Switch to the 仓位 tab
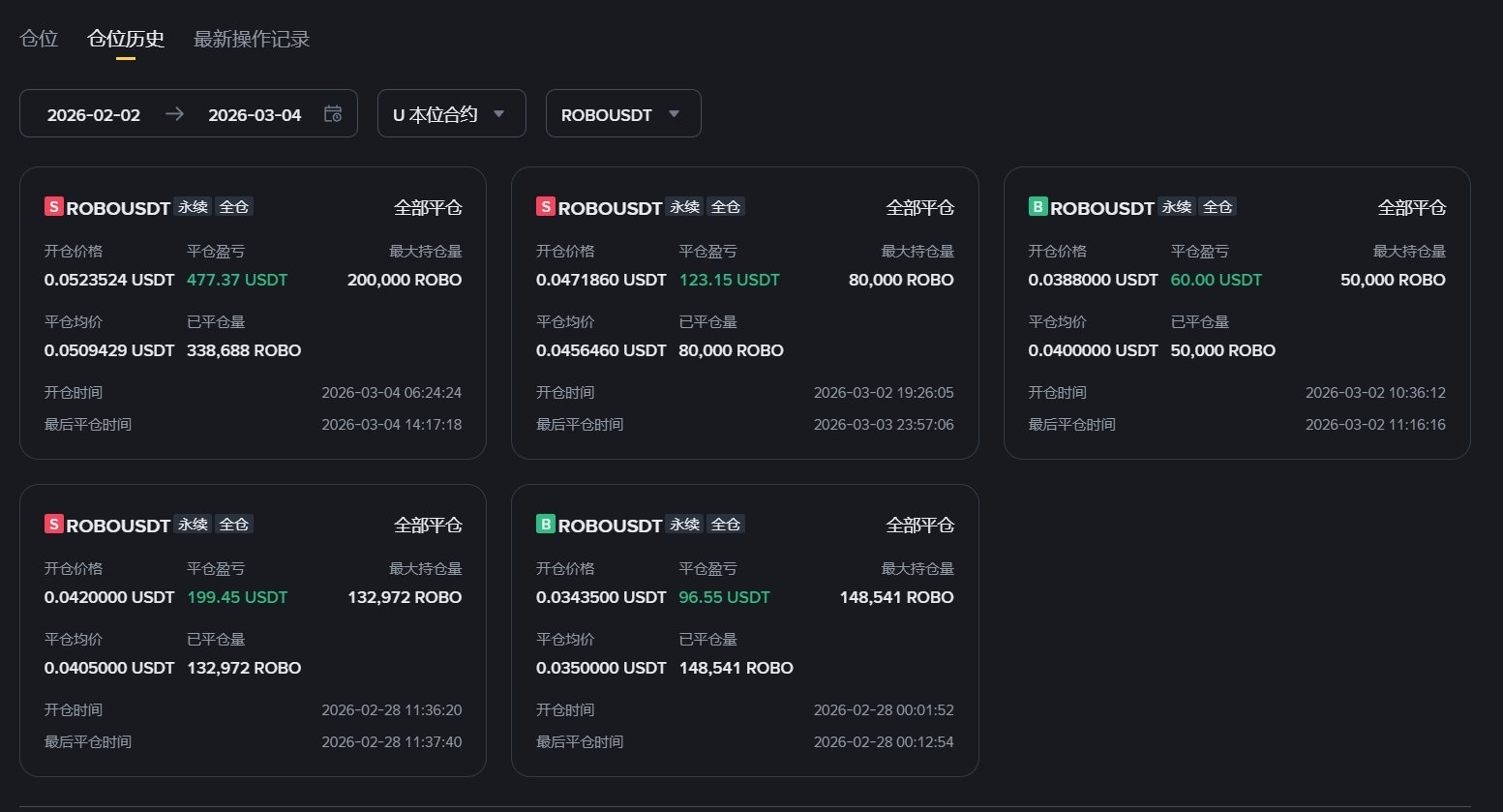Screen dimensions: 1503x812 pyautogui.click(x=40, y=39)
